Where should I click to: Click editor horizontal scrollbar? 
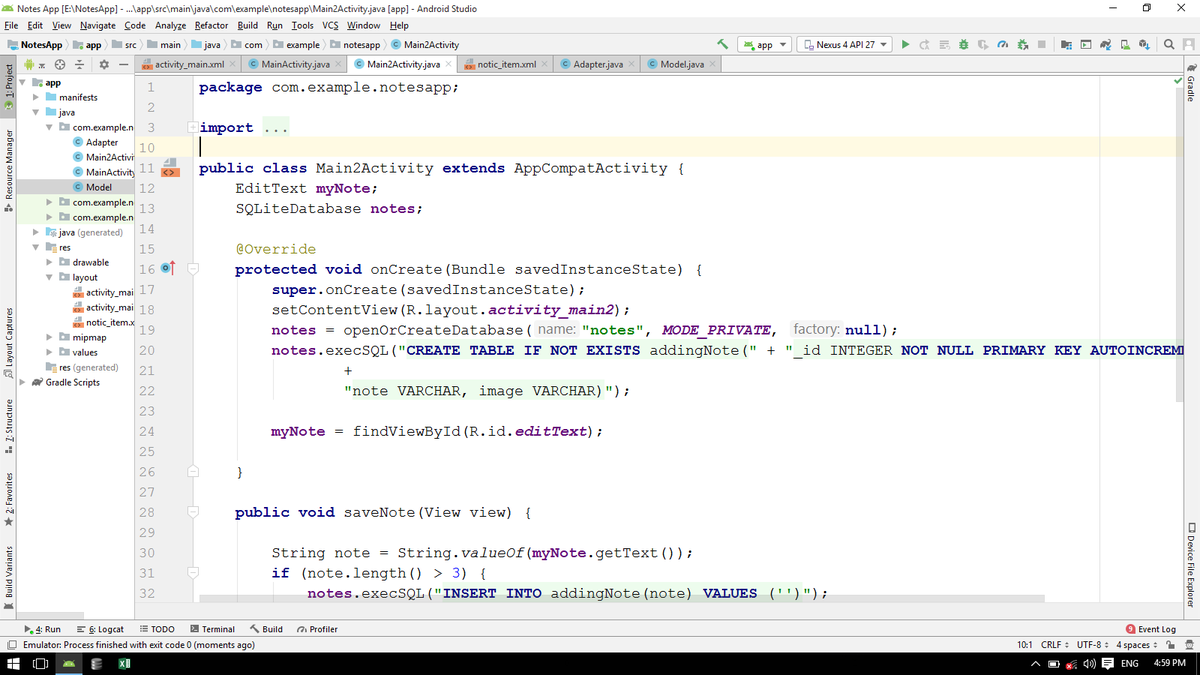[x=620, y=599]
